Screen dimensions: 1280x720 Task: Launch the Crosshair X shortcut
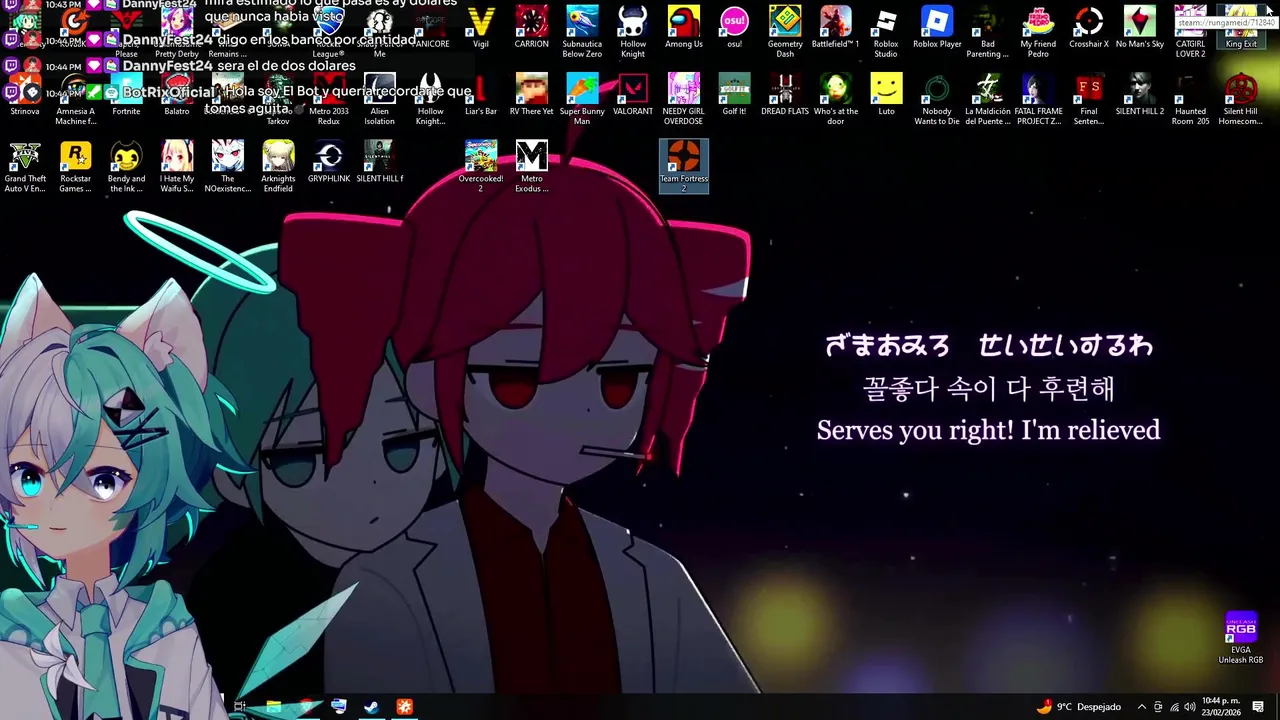click(x=1089, y=28)
